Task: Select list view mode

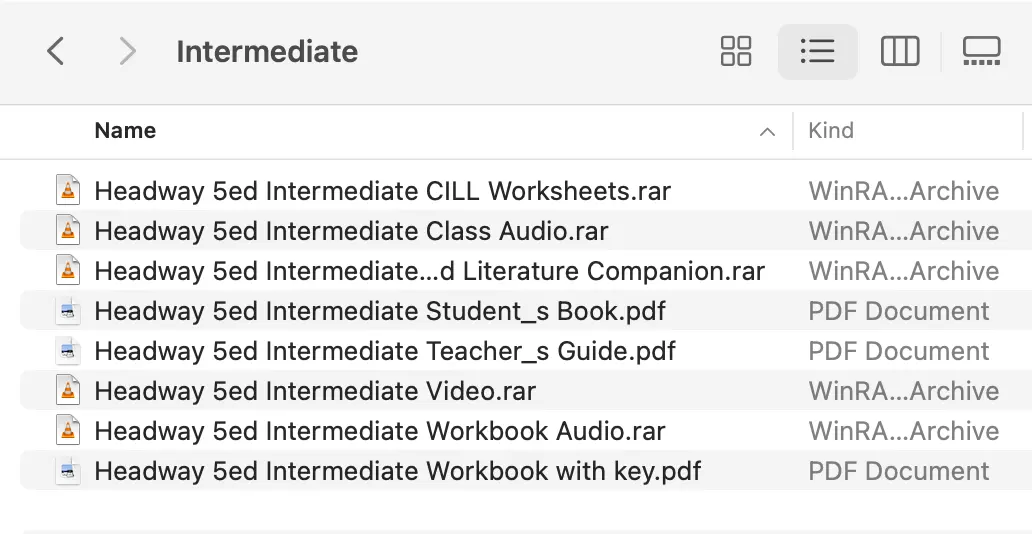Action: tap(817, 51)
